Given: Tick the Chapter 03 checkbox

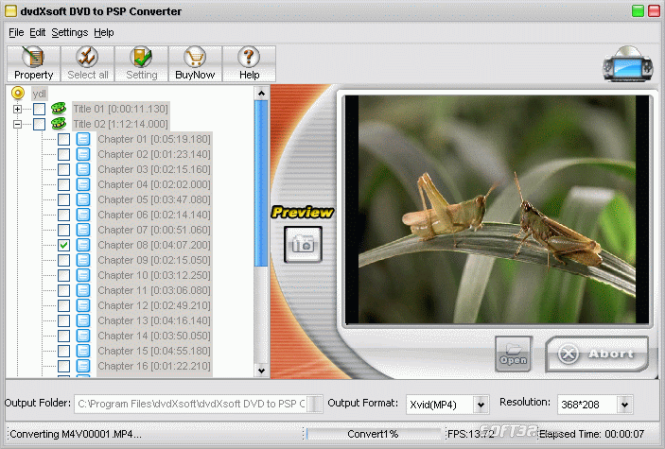Looking at the screenshot, I should [x=64, y=170].
